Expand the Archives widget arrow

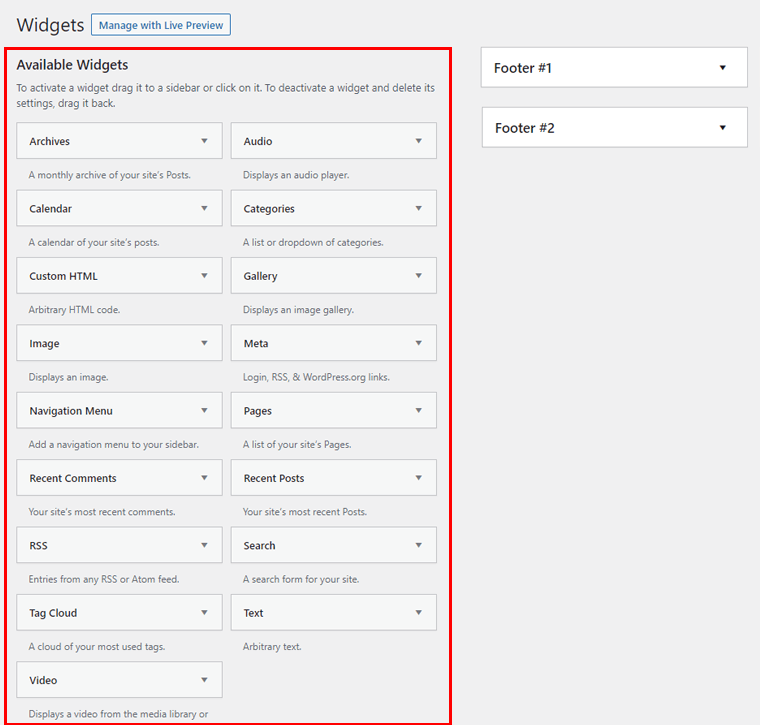point(204,141)
